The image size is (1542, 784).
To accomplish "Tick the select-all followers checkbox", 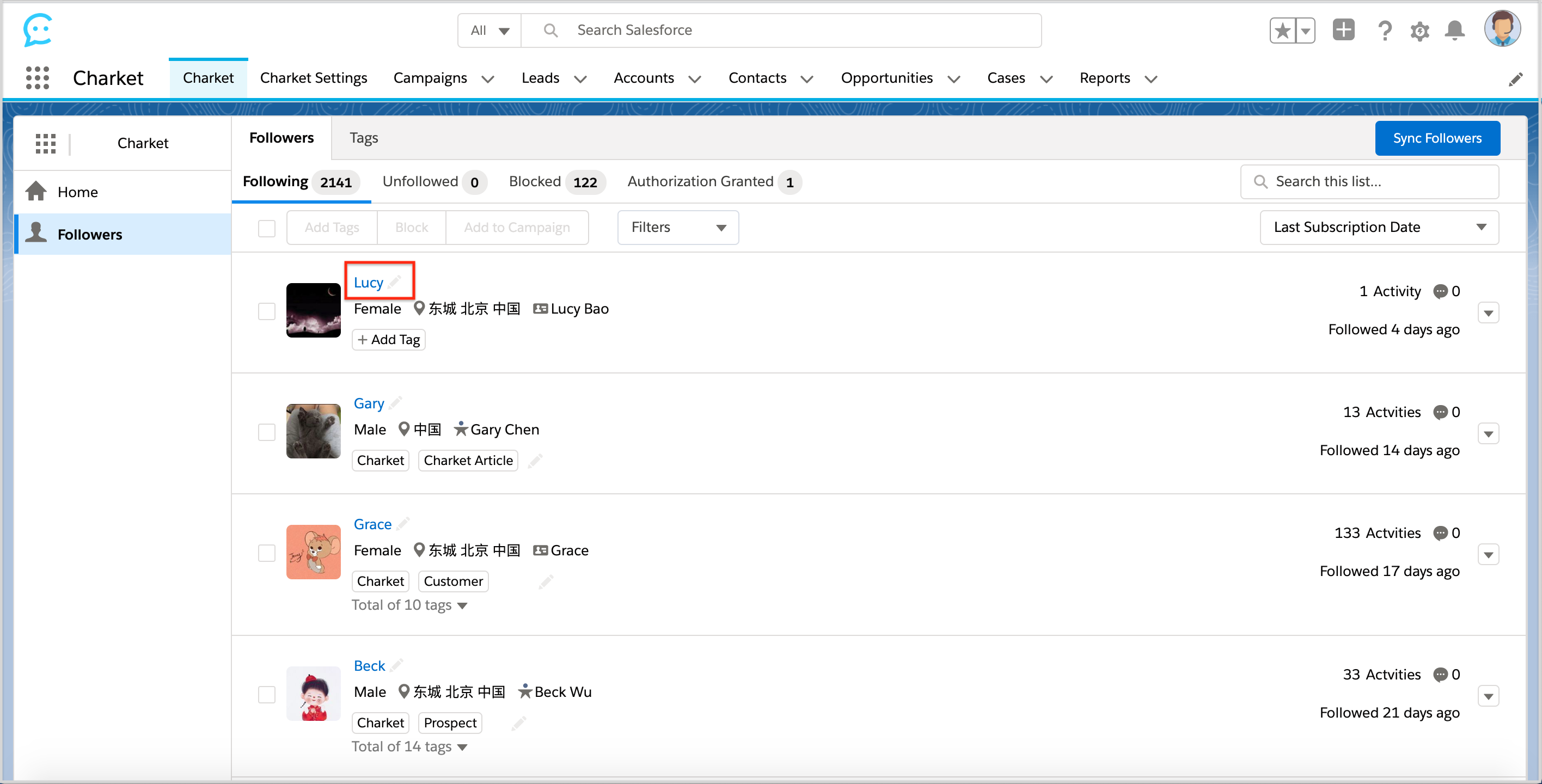I will click(266, 228).
